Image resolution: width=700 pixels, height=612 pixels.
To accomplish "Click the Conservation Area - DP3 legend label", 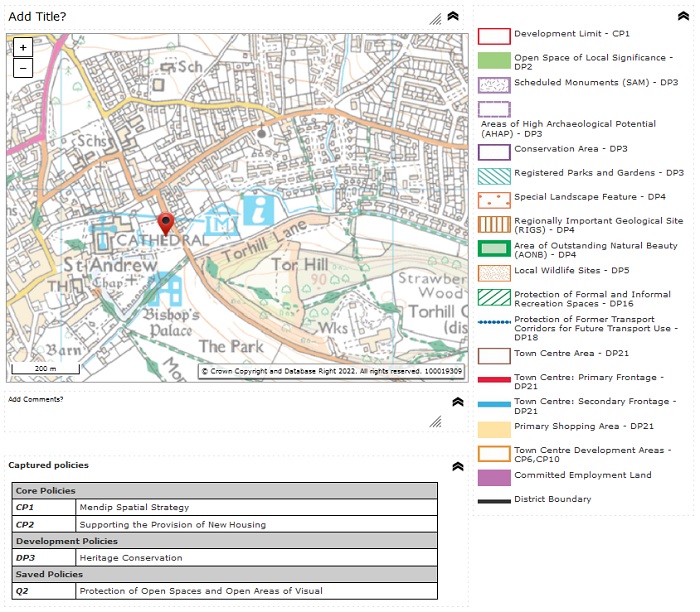I will point(571,149).
